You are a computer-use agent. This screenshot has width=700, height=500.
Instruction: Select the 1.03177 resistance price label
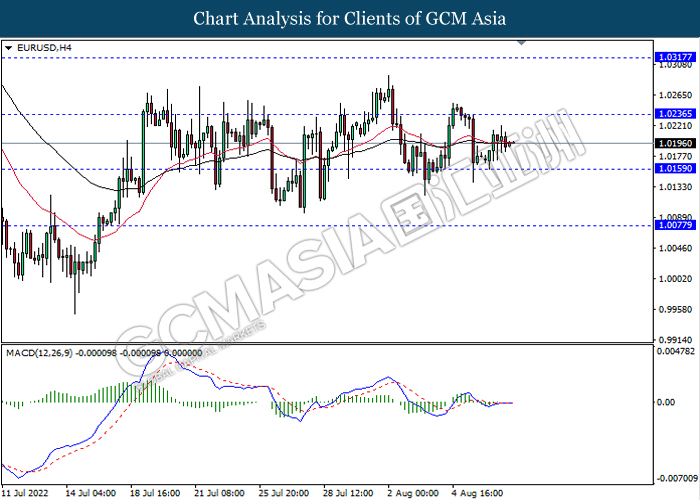point(675,57)
